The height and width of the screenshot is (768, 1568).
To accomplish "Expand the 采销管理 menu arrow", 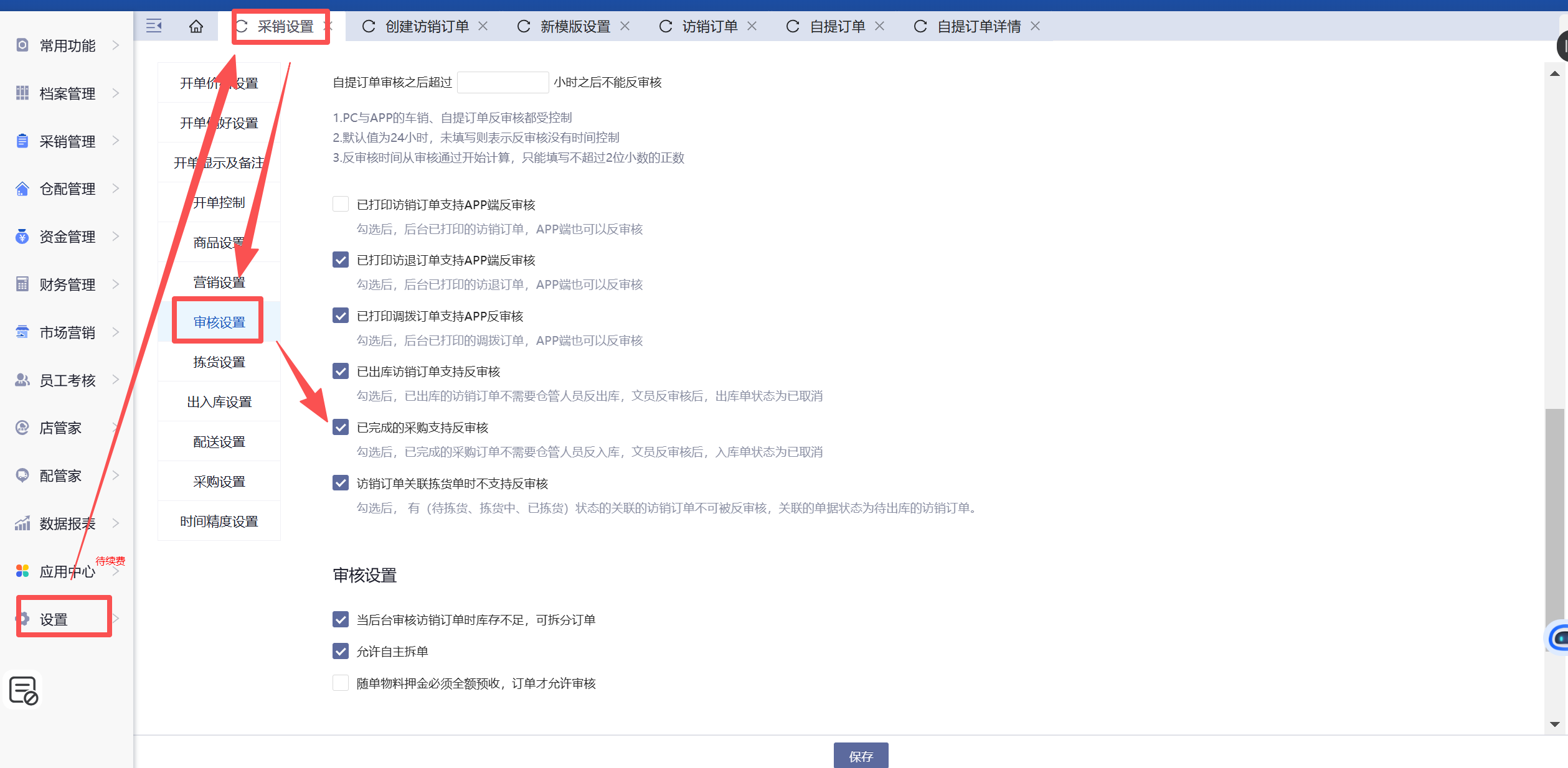I will tap(116, 141).
